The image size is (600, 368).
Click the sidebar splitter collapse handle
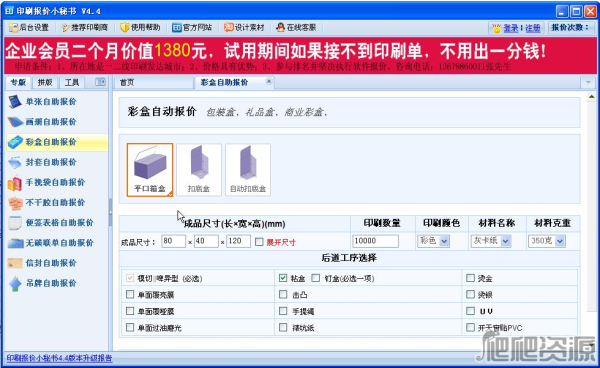point(110,213)
